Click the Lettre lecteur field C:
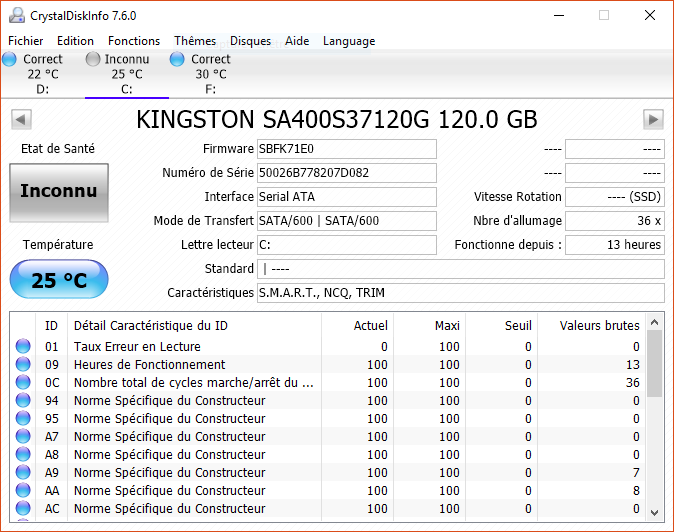 click(x=346, y=245)
